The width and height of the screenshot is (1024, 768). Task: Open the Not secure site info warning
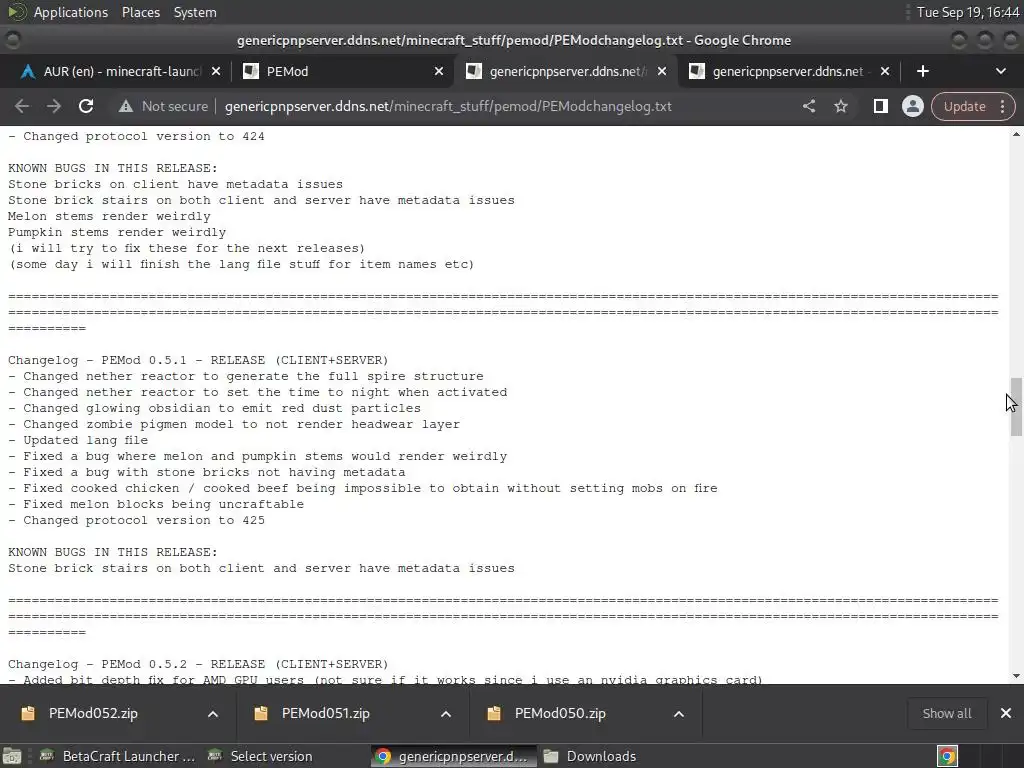click(x=163, y=106)
